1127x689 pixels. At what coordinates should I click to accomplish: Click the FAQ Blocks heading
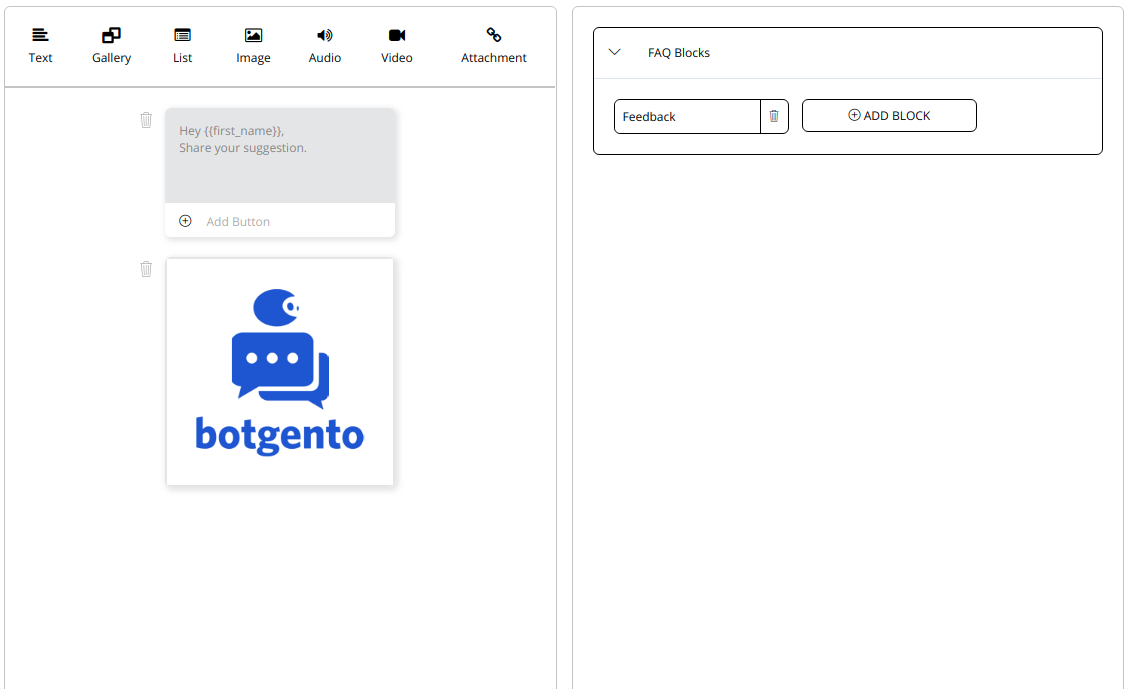(678, 53)
